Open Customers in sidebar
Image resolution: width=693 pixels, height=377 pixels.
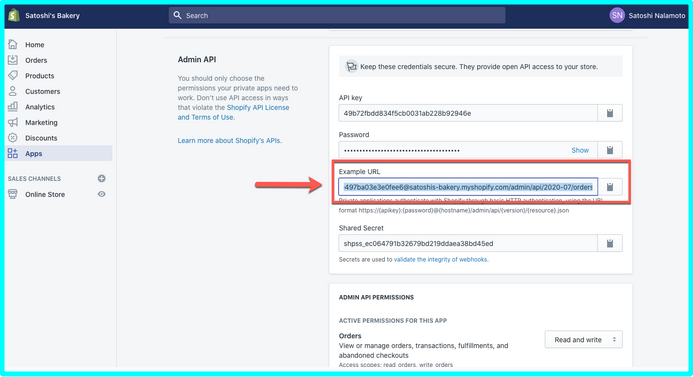pos(42,91)
